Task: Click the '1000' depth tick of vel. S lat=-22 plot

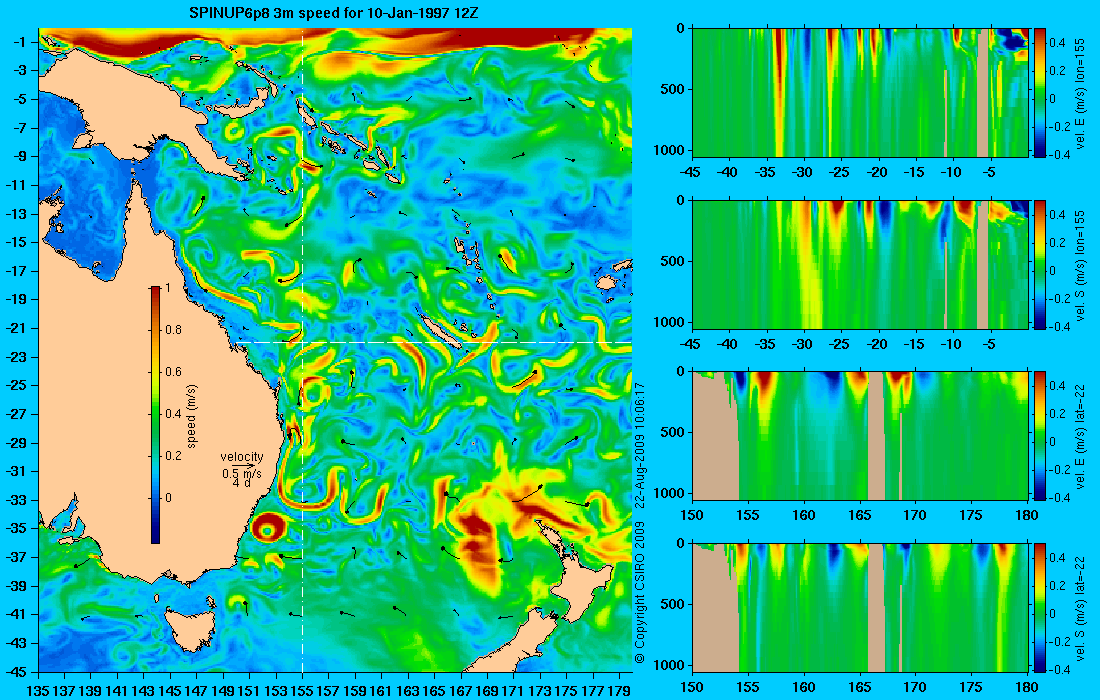Action: point(671,666)
